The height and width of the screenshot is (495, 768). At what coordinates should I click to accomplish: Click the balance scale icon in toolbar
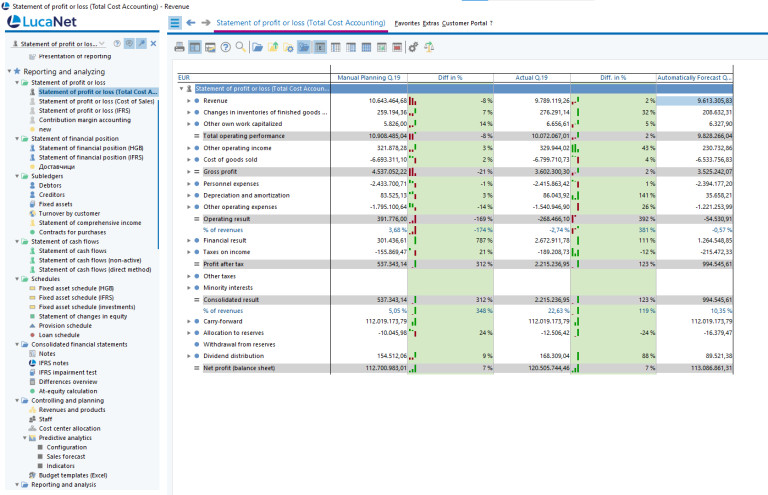point(429,47)
